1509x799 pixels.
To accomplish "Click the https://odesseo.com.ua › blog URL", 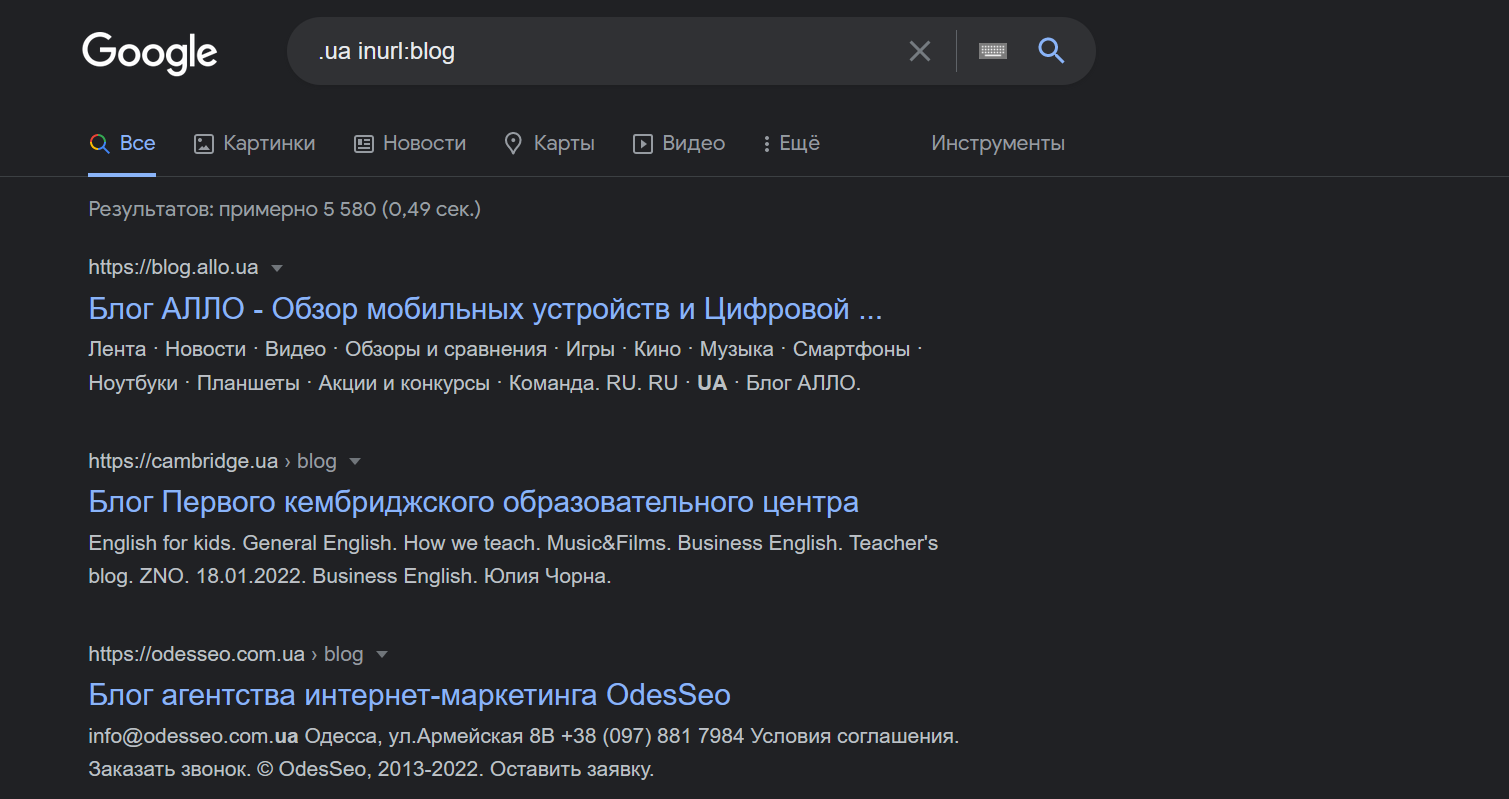I will (226, 654).
